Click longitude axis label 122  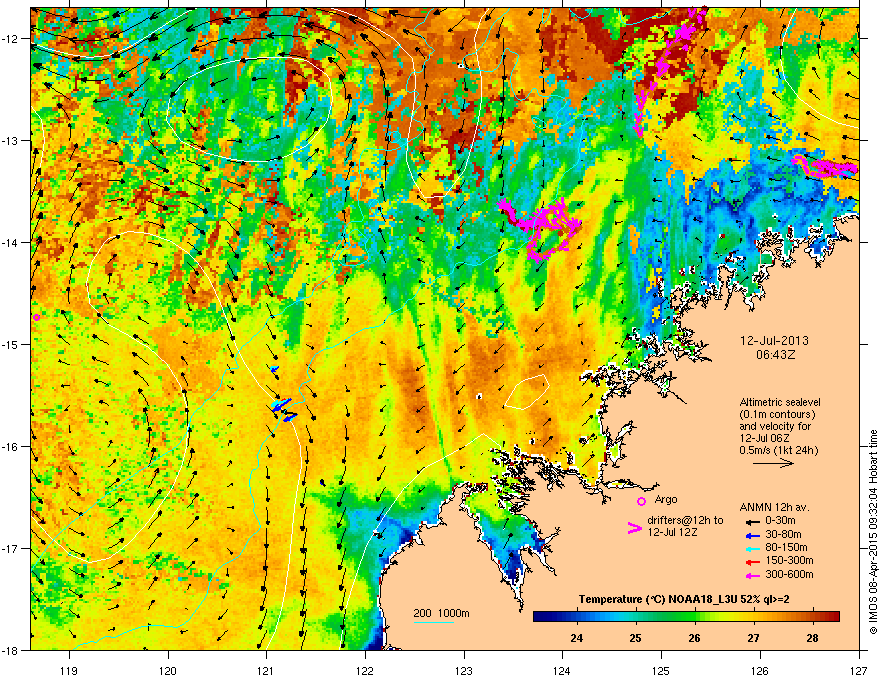(x=365, y=670)
